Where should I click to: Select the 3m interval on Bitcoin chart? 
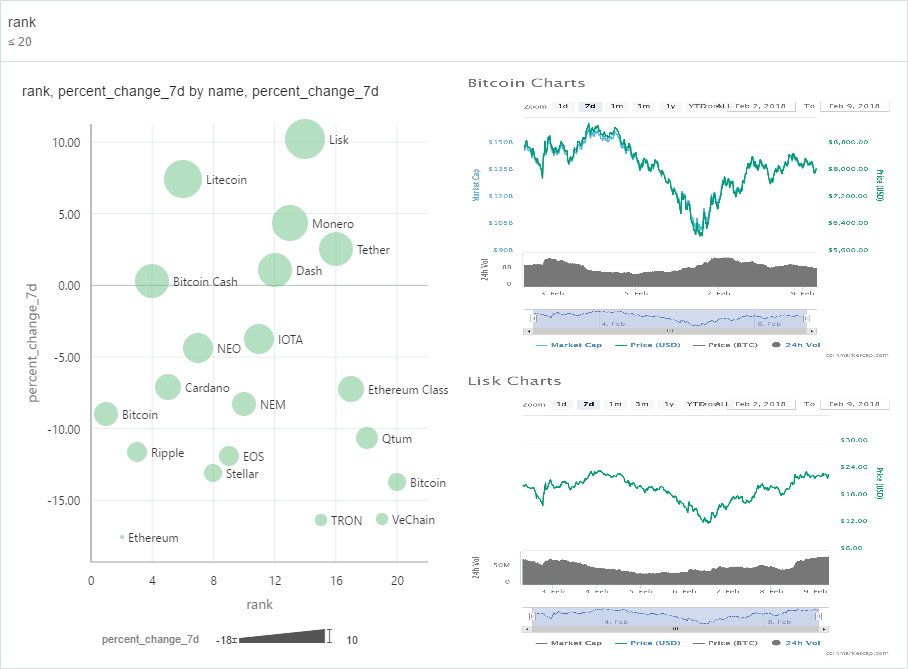click(642, 105)
